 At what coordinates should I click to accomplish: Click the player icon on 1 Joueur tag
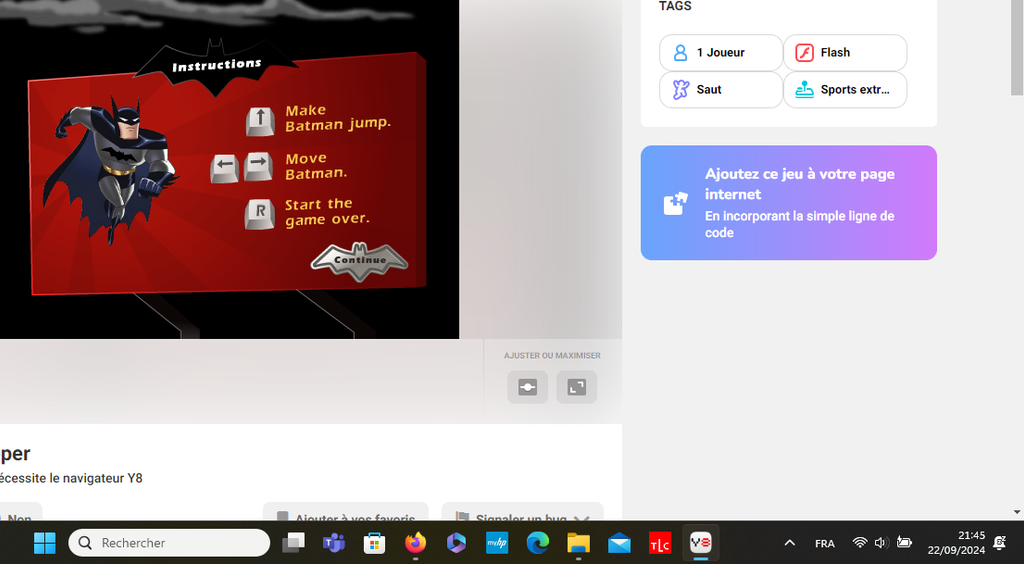point(680,53)
